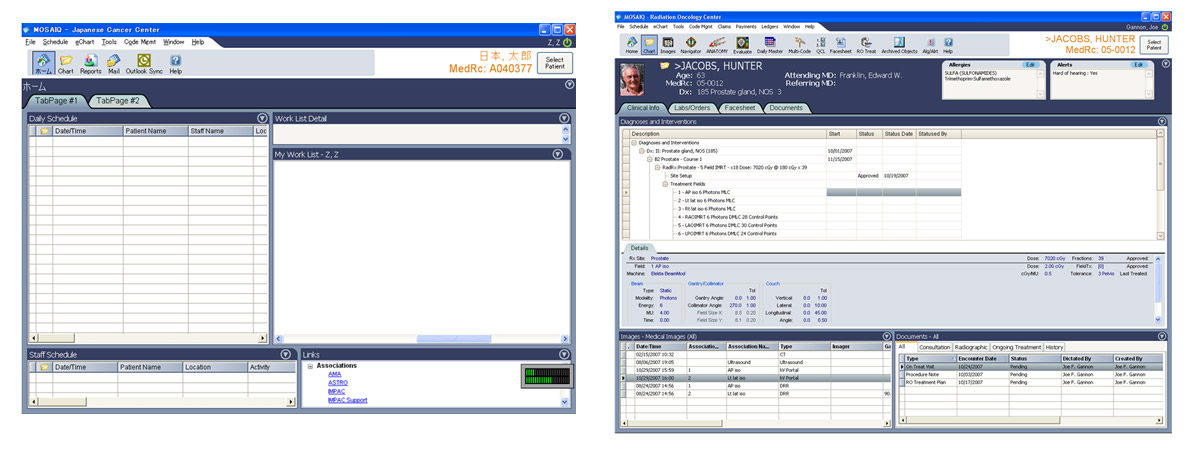The height and width of the screenshot is (455, 1199).
Task: Click the green power icon beside Z, Z
Action: point(567,42)
